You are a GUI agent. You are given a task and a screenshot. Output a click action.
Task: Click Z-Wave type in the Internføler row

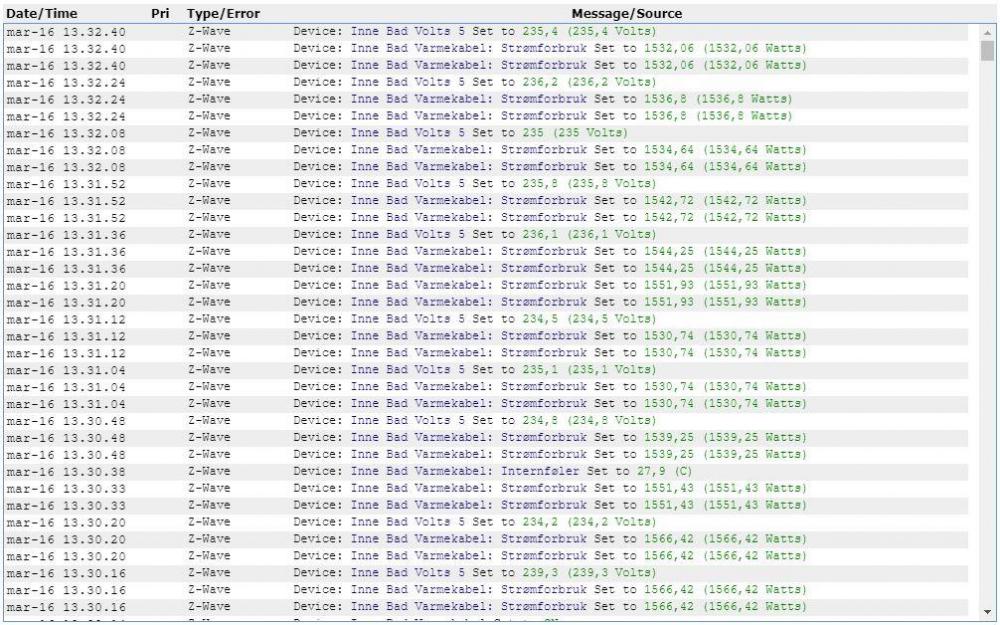click(208, 471)
